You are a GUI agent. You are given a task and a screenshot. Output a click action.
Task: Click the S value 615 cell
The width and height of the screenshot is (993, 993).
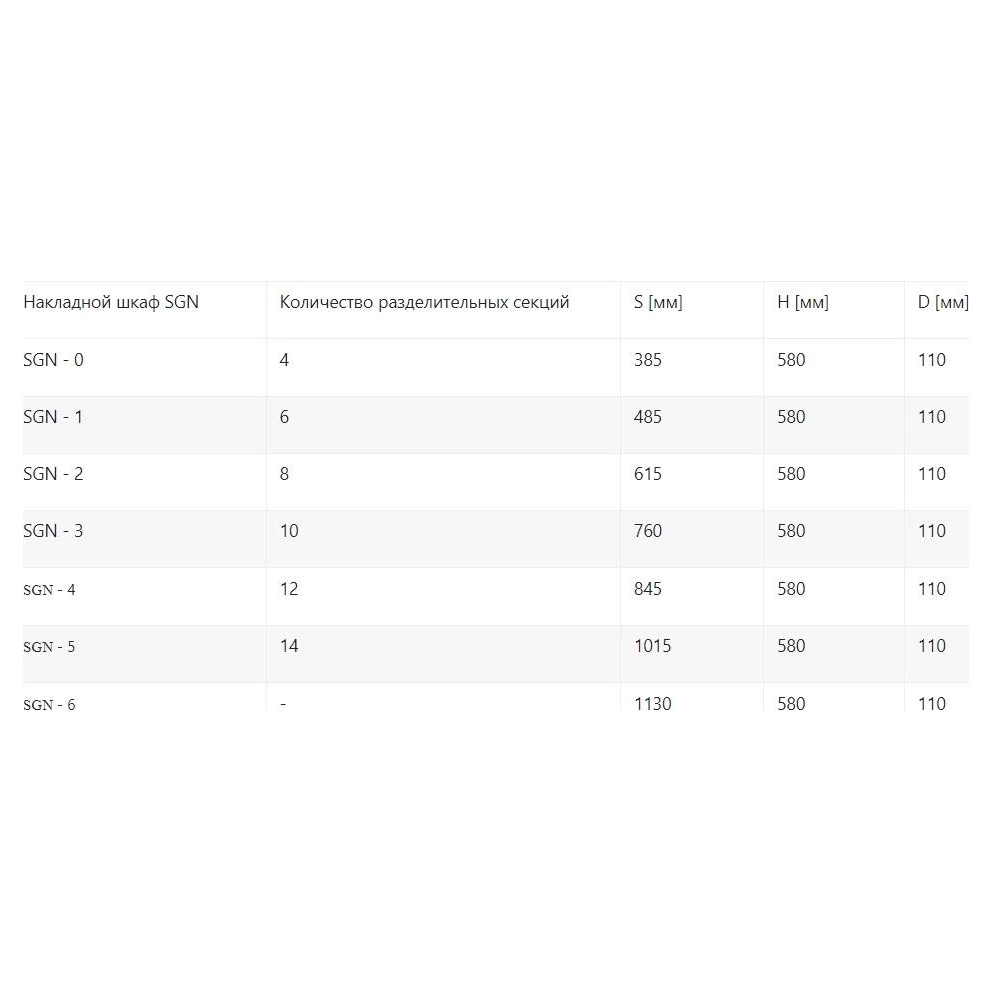[x=648, y=474]
